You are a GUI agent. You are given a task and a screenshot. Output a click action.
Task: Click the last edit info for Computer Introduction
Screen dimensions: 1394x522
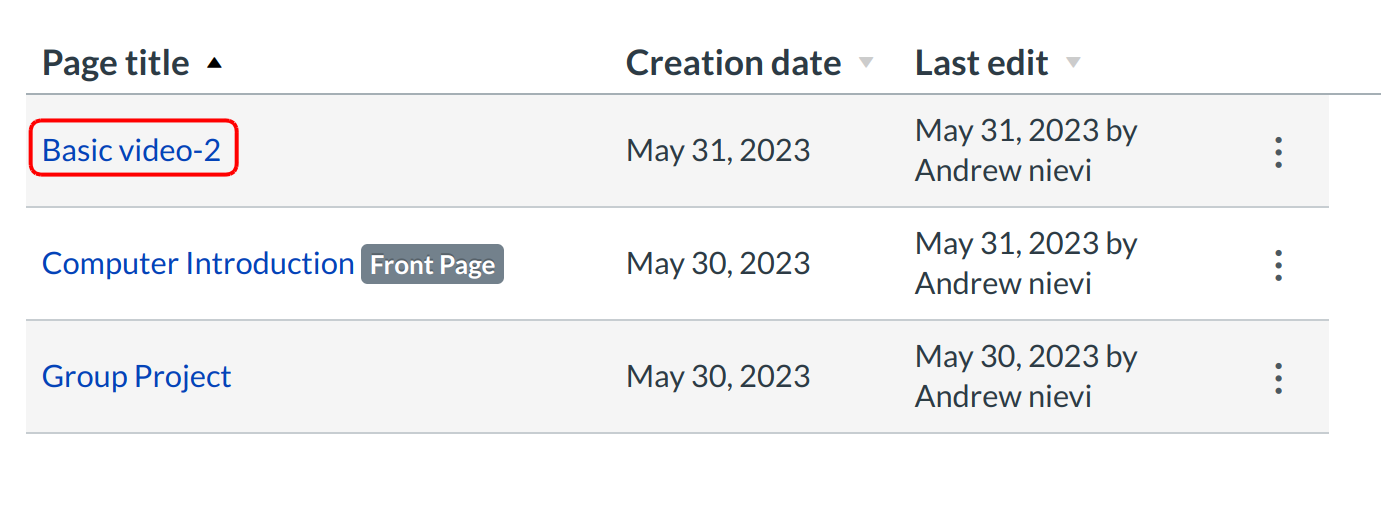click(1026, 264)
